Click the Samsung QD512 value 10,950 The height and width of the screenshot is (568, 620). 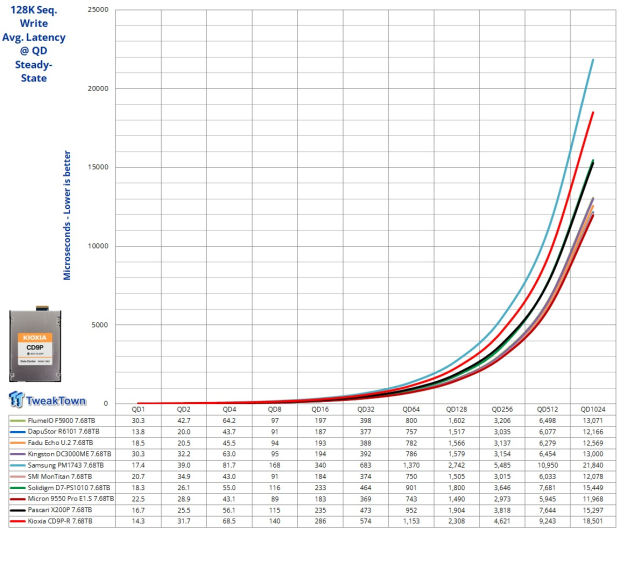[548, 465]
